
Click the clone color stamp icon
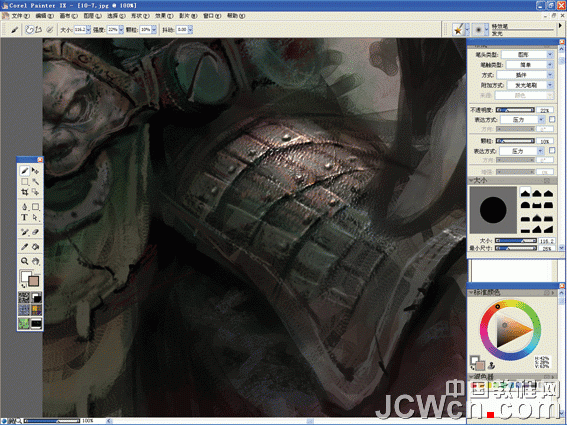(x=492, y=365)
